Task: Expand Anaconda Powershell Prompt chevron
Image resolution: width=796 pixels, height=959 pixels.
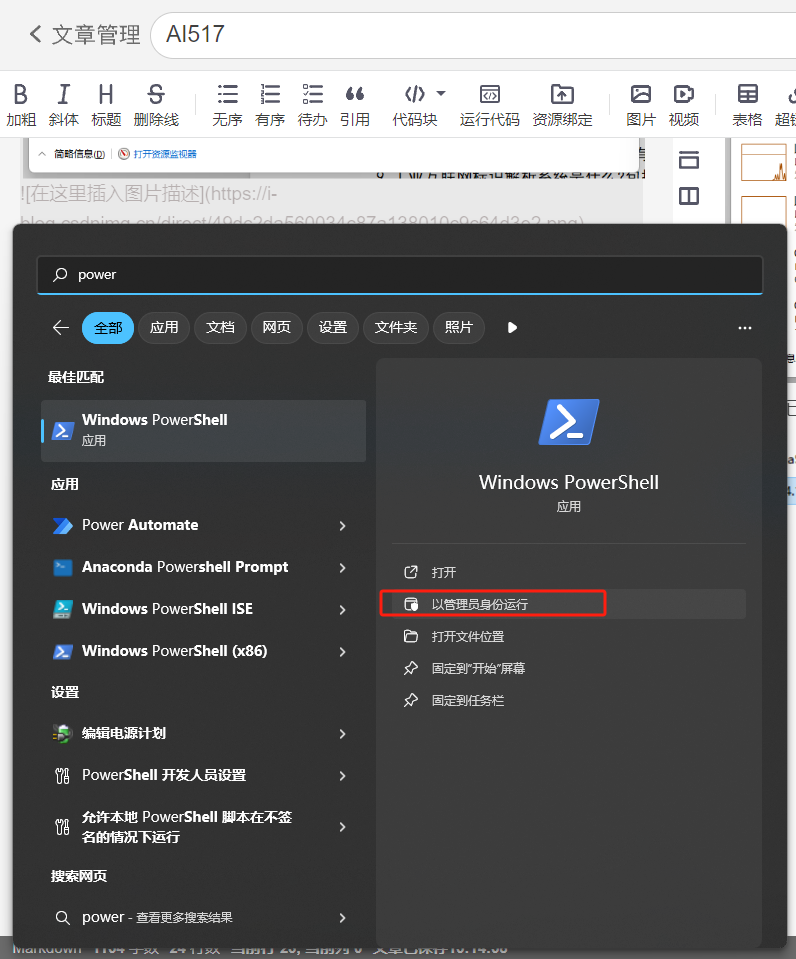Action: pos(343,568)
